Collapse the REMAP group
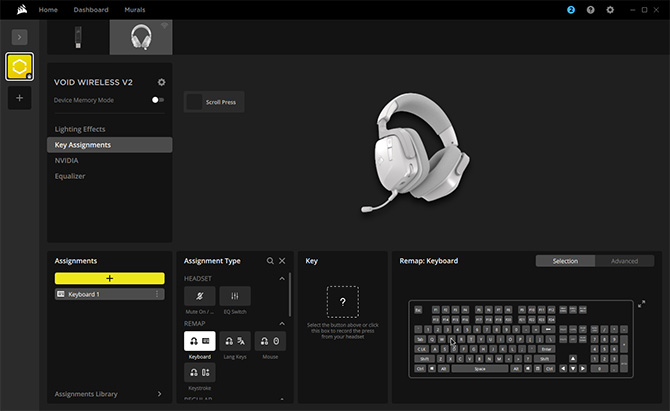 (282, 323)
